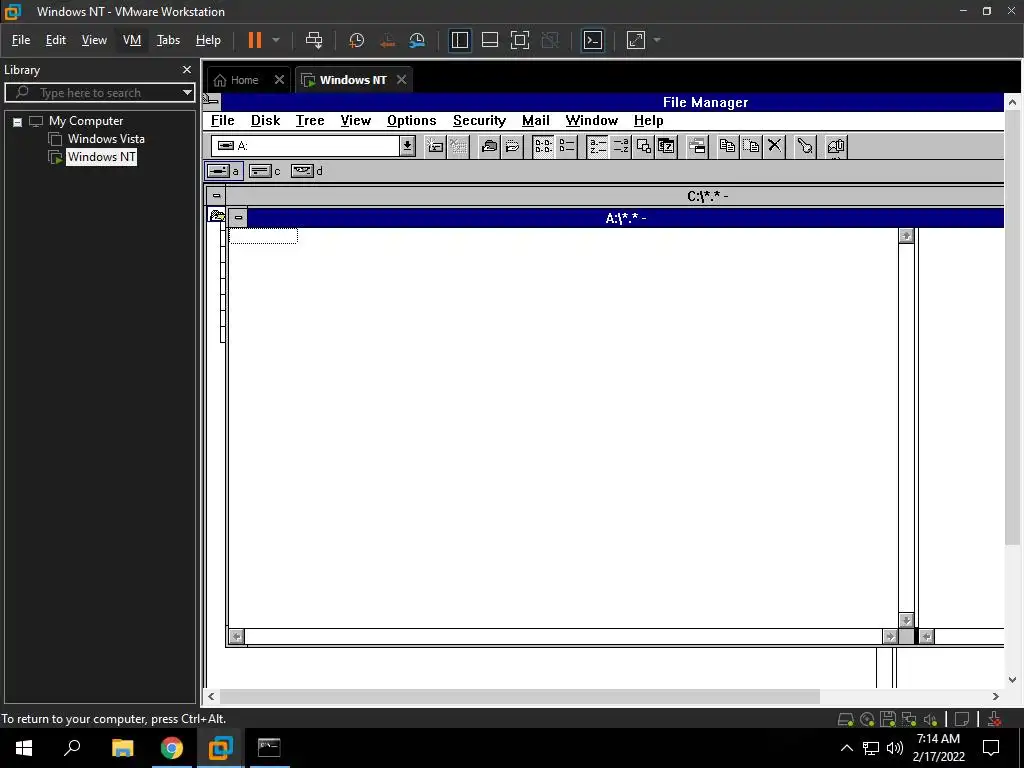
Task: Click the VMware console view icon
Action: tap(593, 40)
